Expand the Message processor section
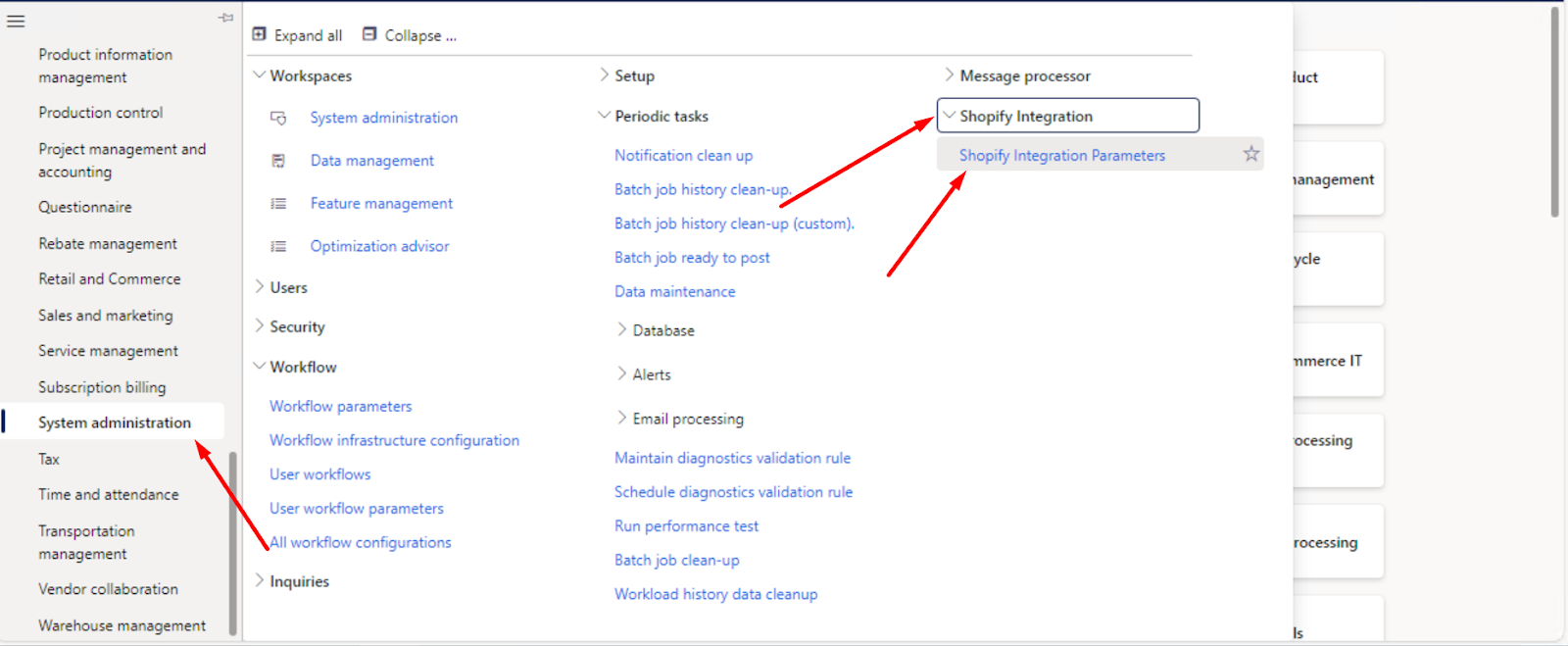Image resolution: width=1568 pixels, height=646 pixels. click(x=949, y=75)
